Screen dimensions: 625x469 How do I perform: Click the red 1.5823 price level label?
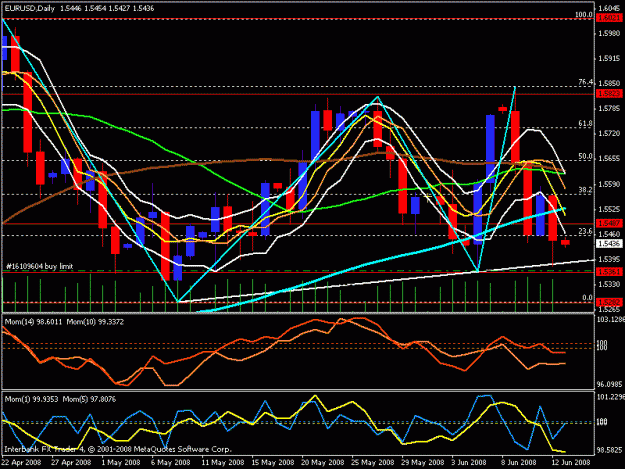[x=609, y=94]
